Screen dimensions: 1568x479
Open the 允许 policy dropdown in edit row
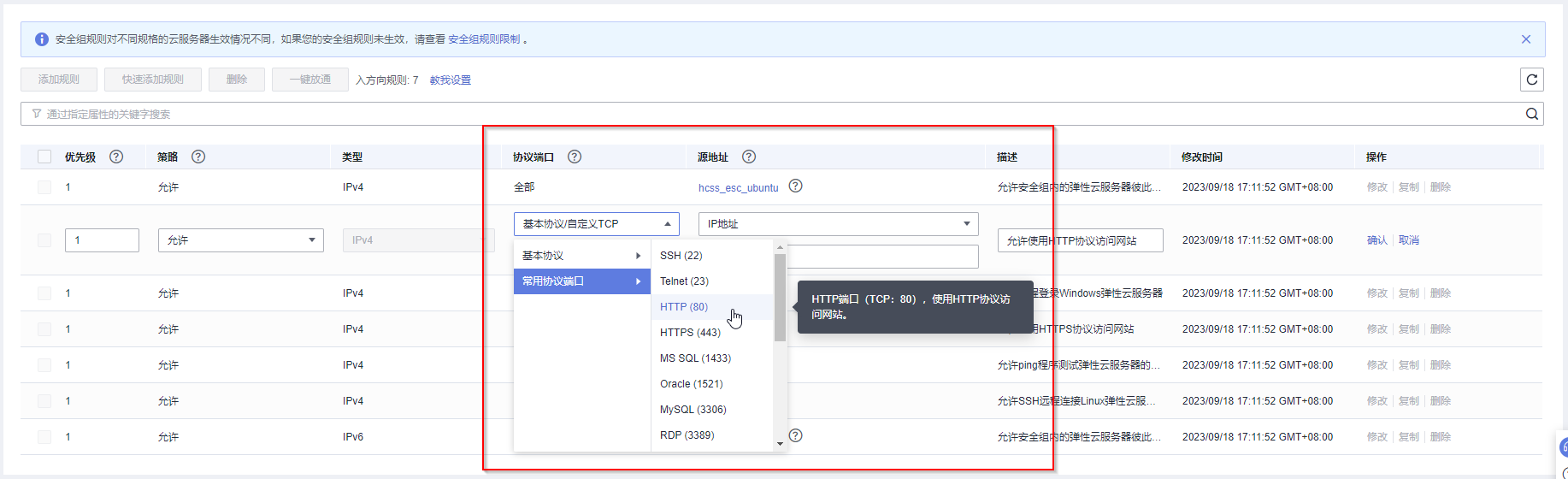tap(241, 240)
